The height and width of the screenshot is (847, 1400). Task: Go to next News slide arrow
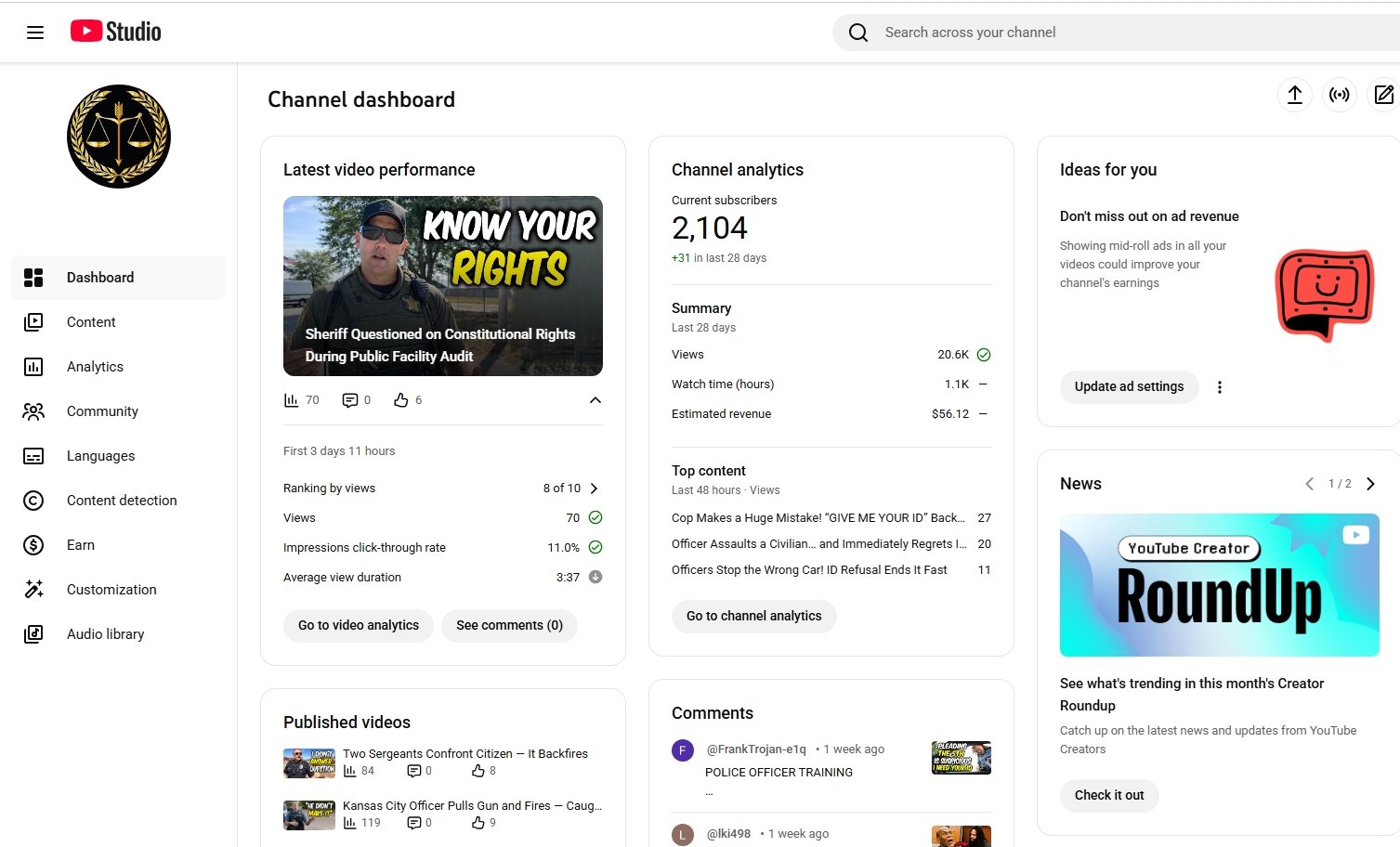[1370, 484]
